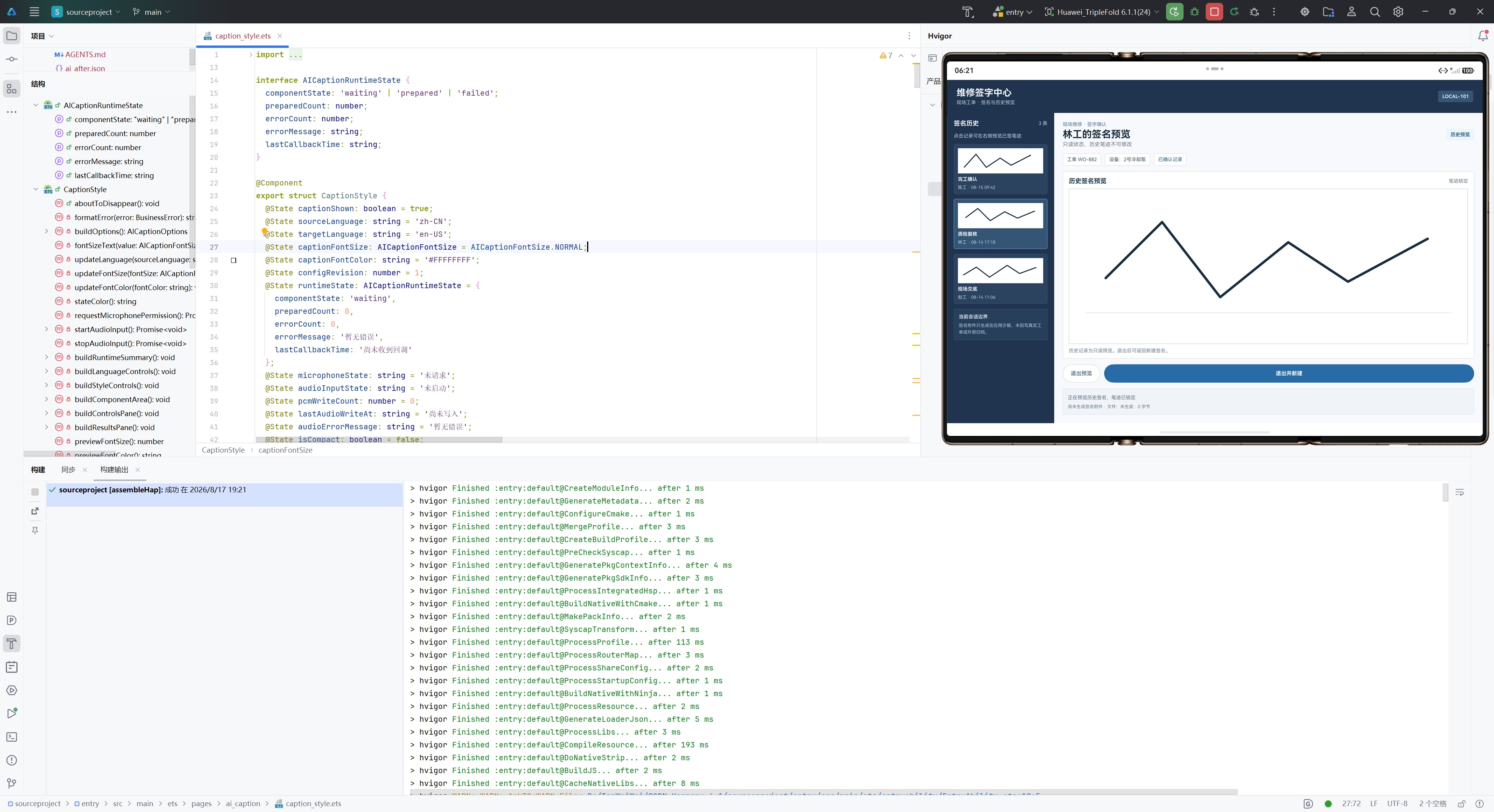Open the structure tool window icon

[12, 89]
